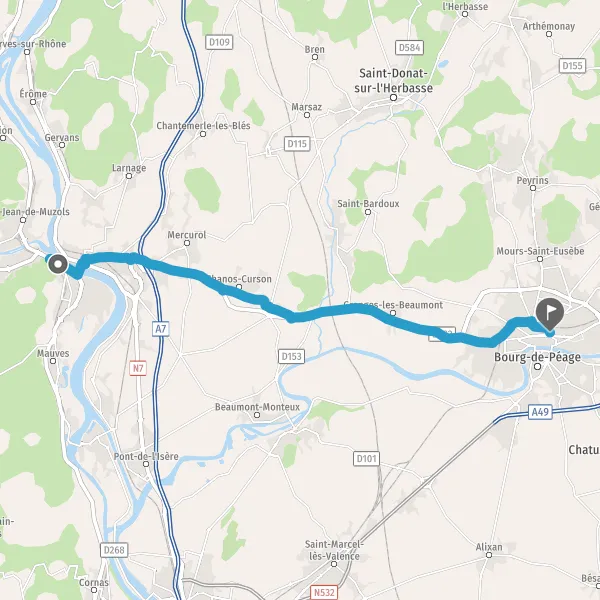Click the A49 motorway shield
This screenshot has height=600, width=600.
pos(540,412)
